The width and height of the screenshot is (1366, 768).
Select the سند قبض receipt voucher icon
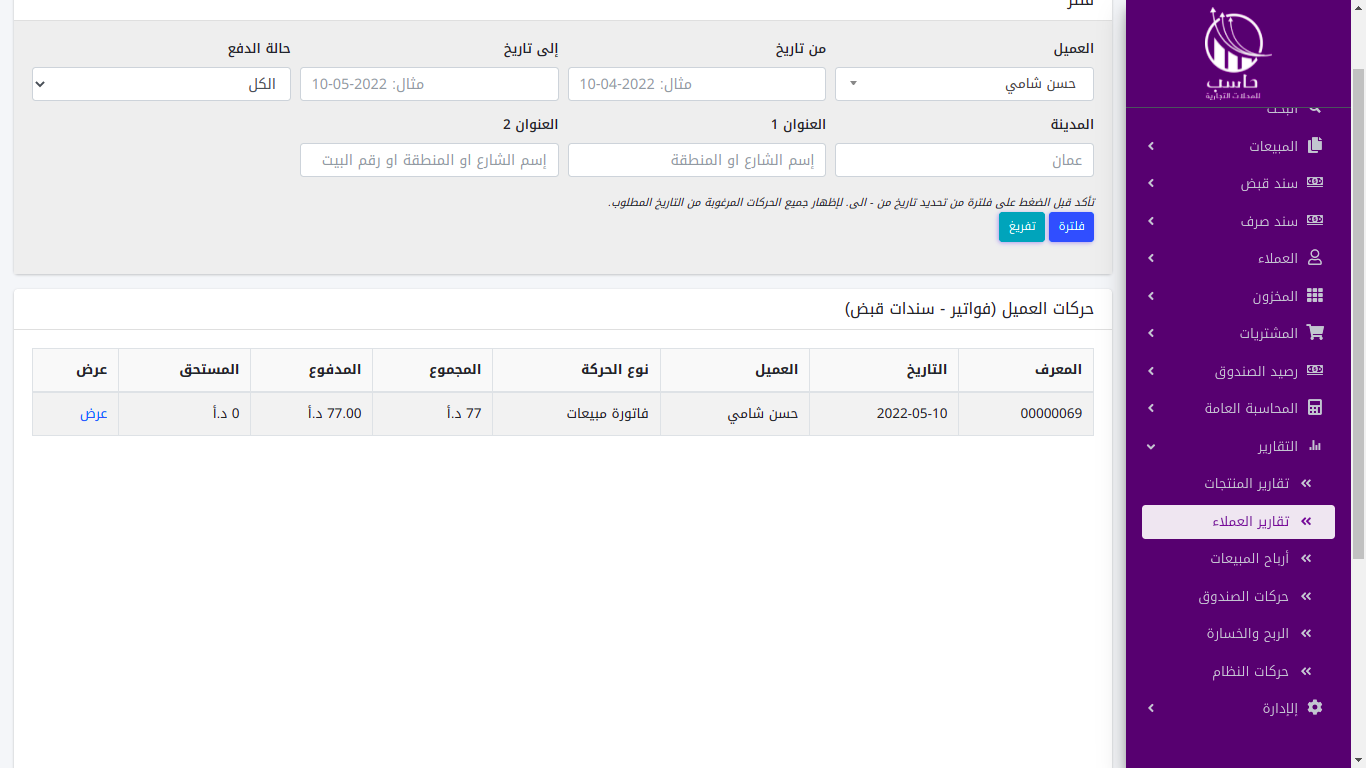(x=1316, y=182)
